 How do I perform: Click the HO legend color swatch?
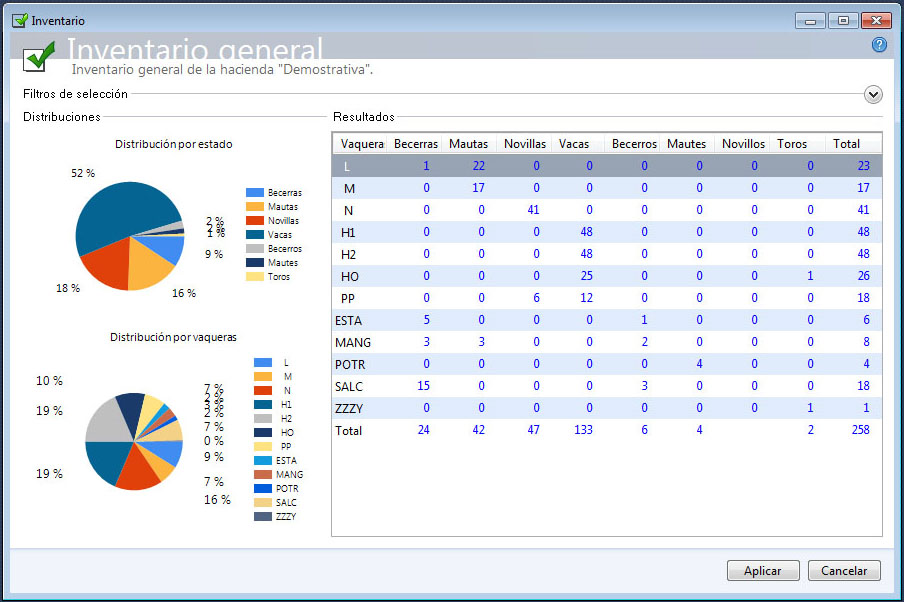point(263,432)
